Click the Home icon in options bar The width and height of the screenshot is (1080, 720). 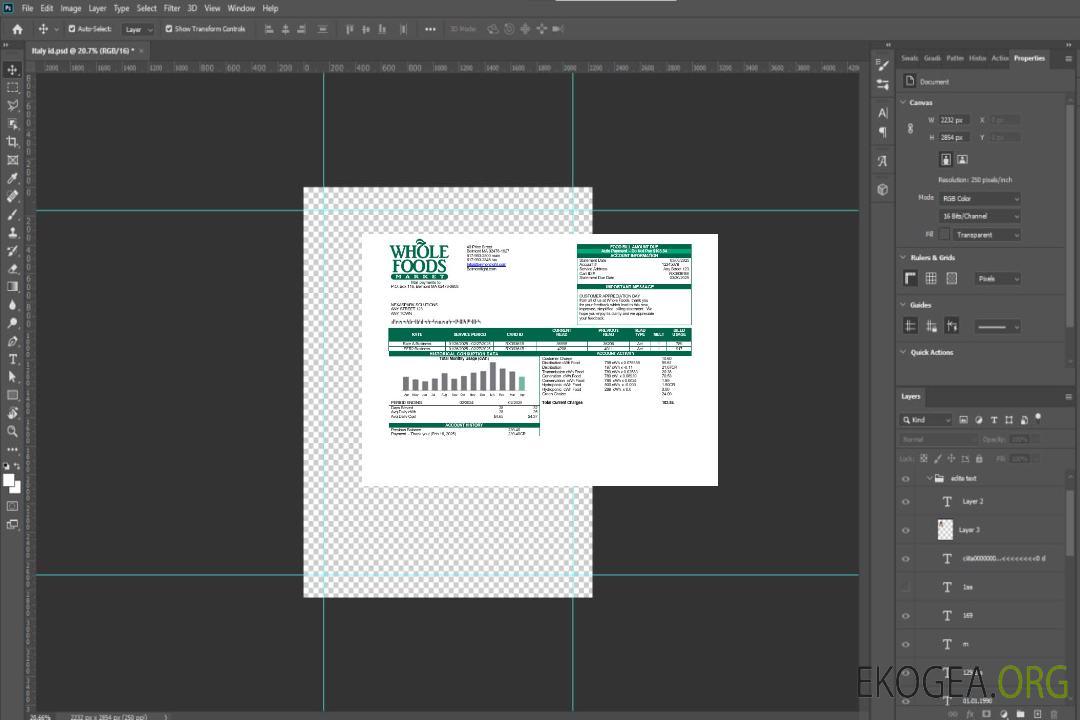17,29
